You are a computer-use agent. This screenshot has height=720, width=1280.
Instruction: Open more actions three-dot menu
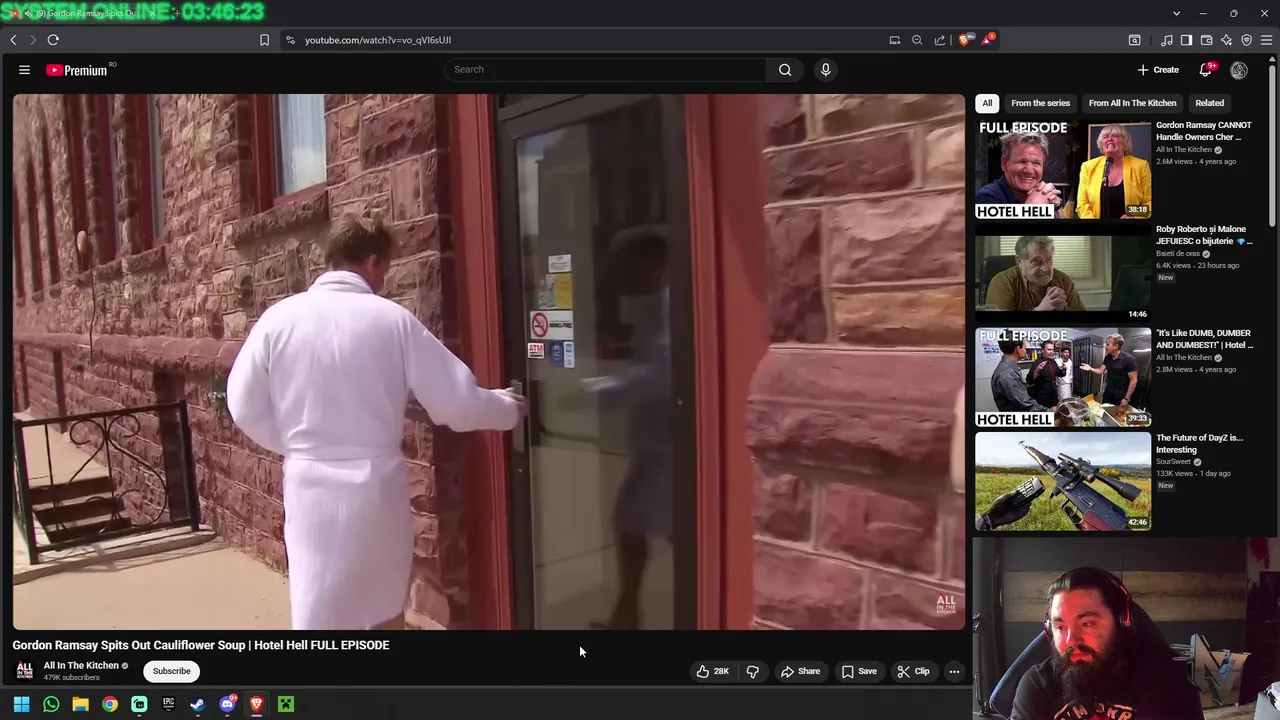pos(954,672)
